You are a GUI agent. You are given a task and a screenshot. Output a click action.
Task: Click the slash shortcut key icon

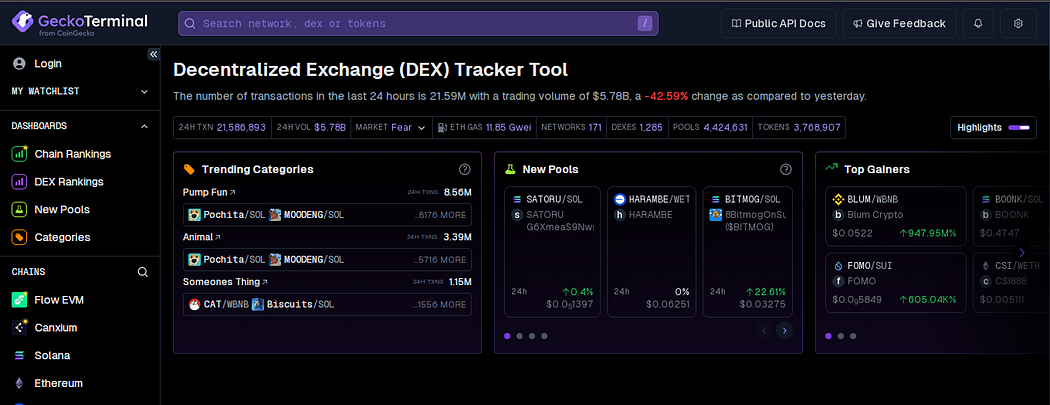click(x=645, y=23)
